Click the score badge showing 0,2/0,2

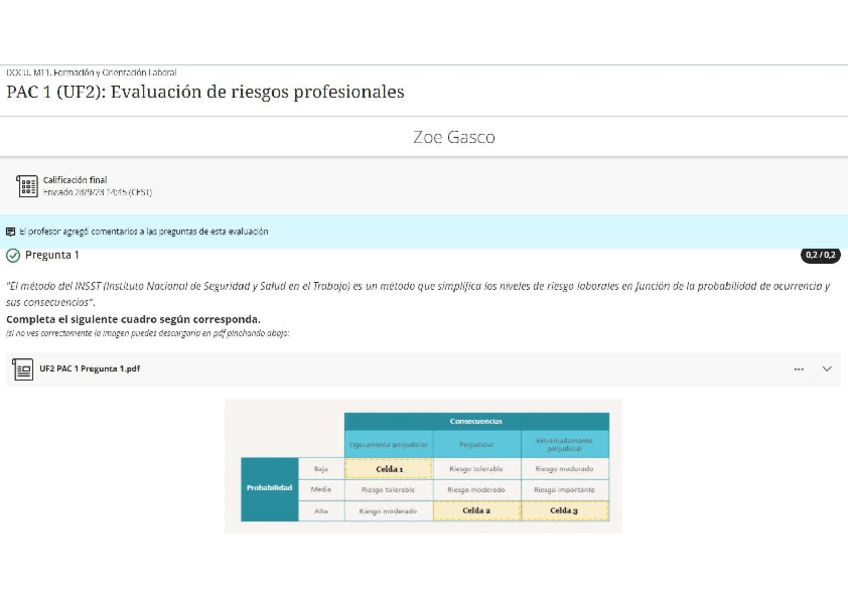821,255
